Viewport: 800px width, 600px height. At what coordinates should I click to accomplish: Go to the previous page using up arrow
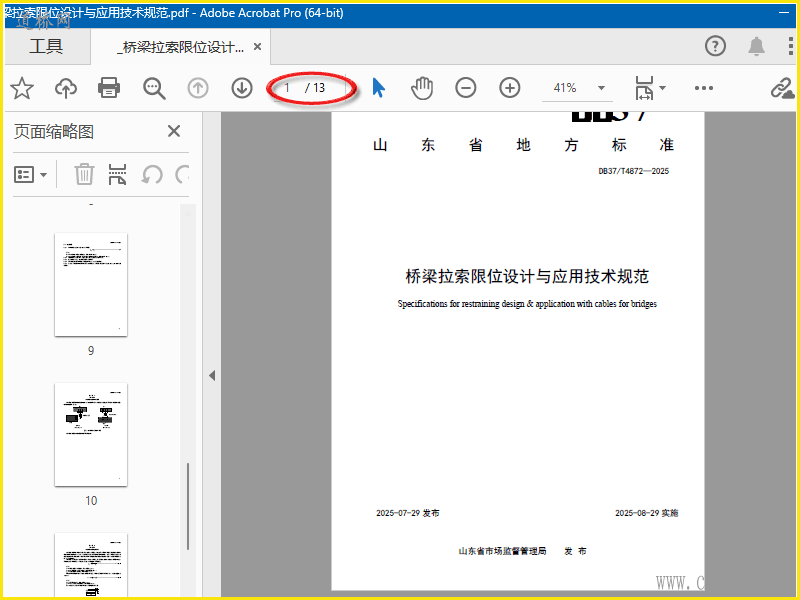coord(198,88)
